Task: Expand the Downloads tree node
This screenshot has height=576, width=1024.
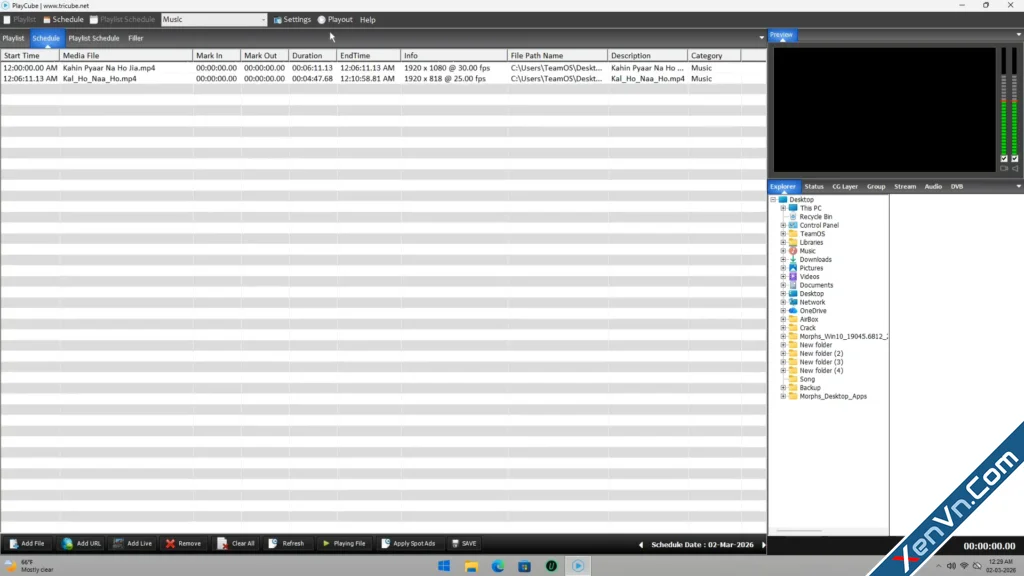Action: [x=783, y=259]
